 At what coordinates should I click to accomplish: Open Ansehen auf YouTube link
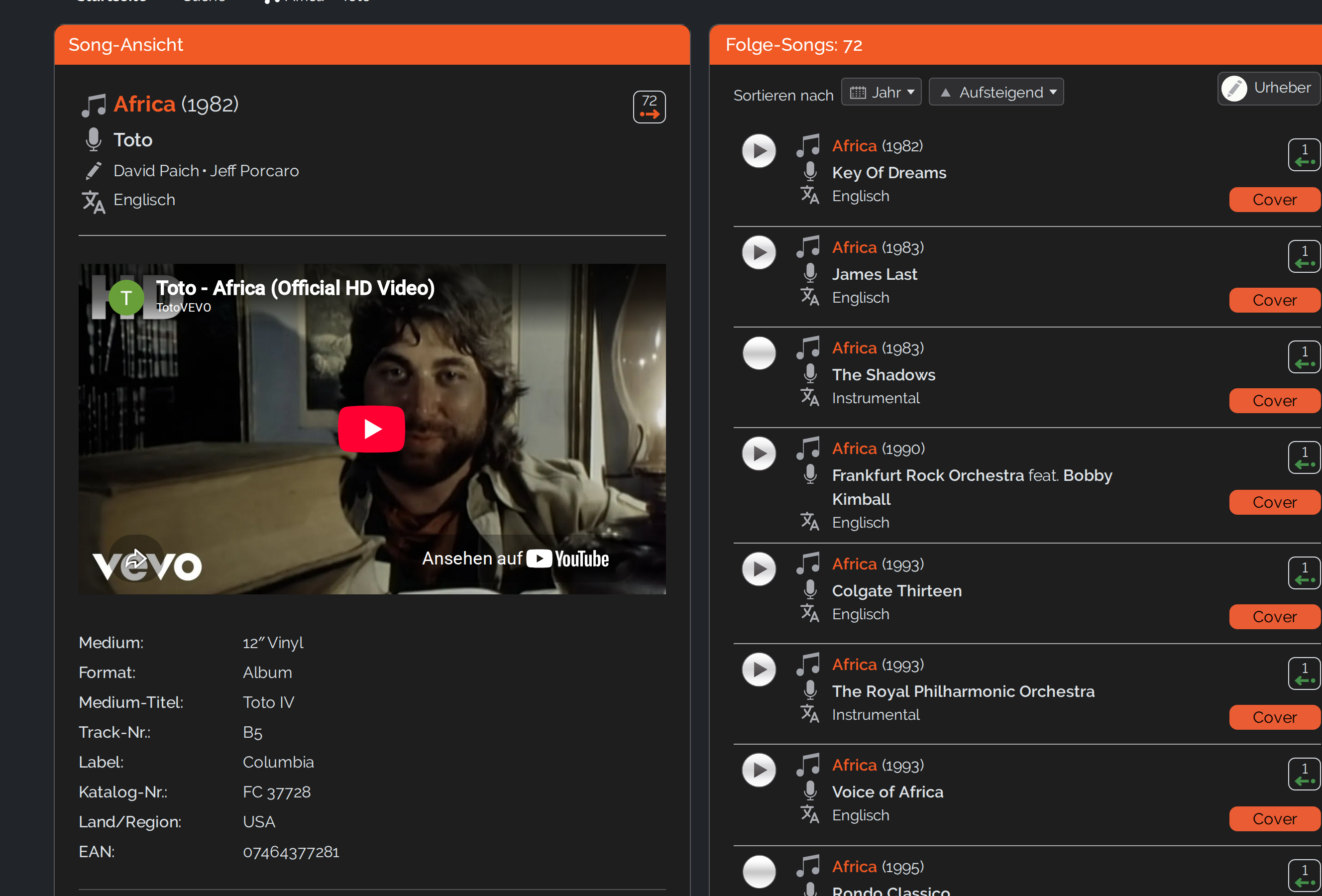pyautogui.click(x=515, y=559)
